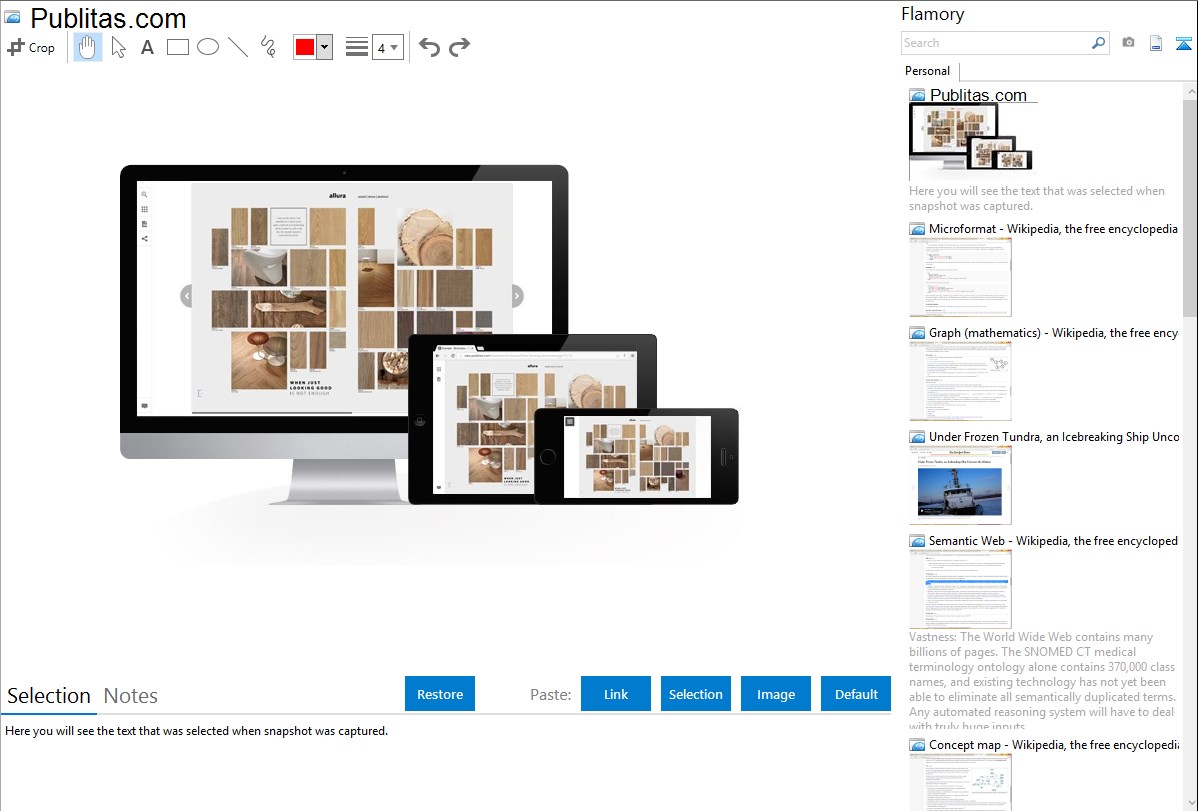Undo the last annotation

coord(429,47)
